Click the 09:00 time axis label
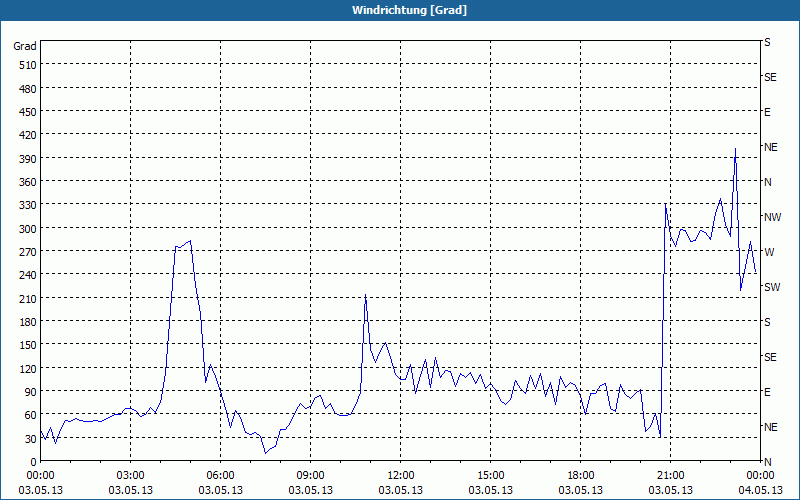800x500 pixels. point(310,476)
